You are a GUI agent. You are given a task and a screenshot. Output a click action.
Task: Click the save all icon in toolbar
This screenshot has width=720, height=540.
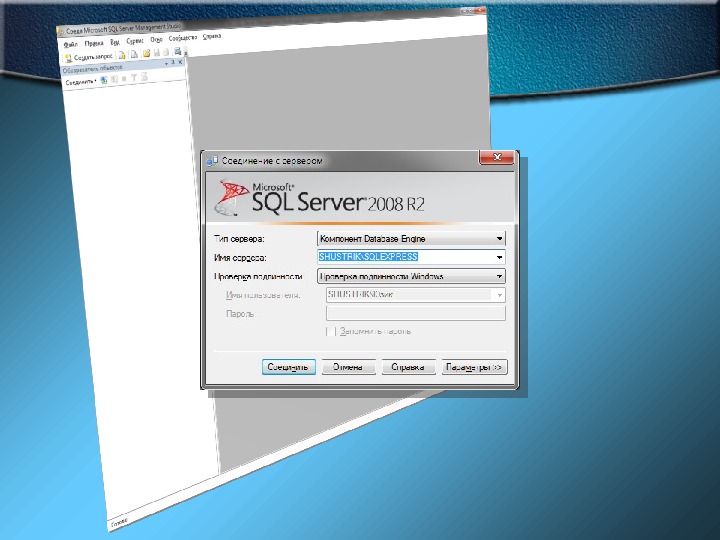point(166,52)
